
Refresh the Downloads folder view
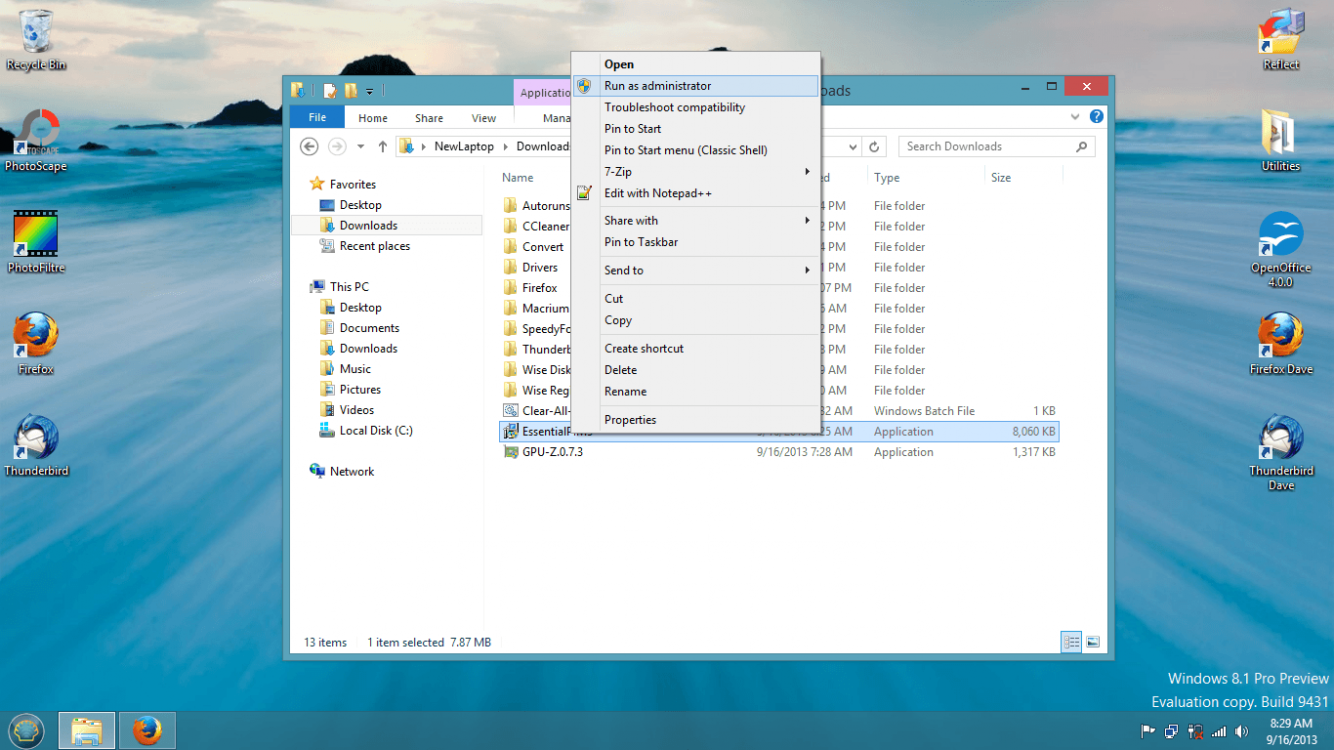pos(874,147)
